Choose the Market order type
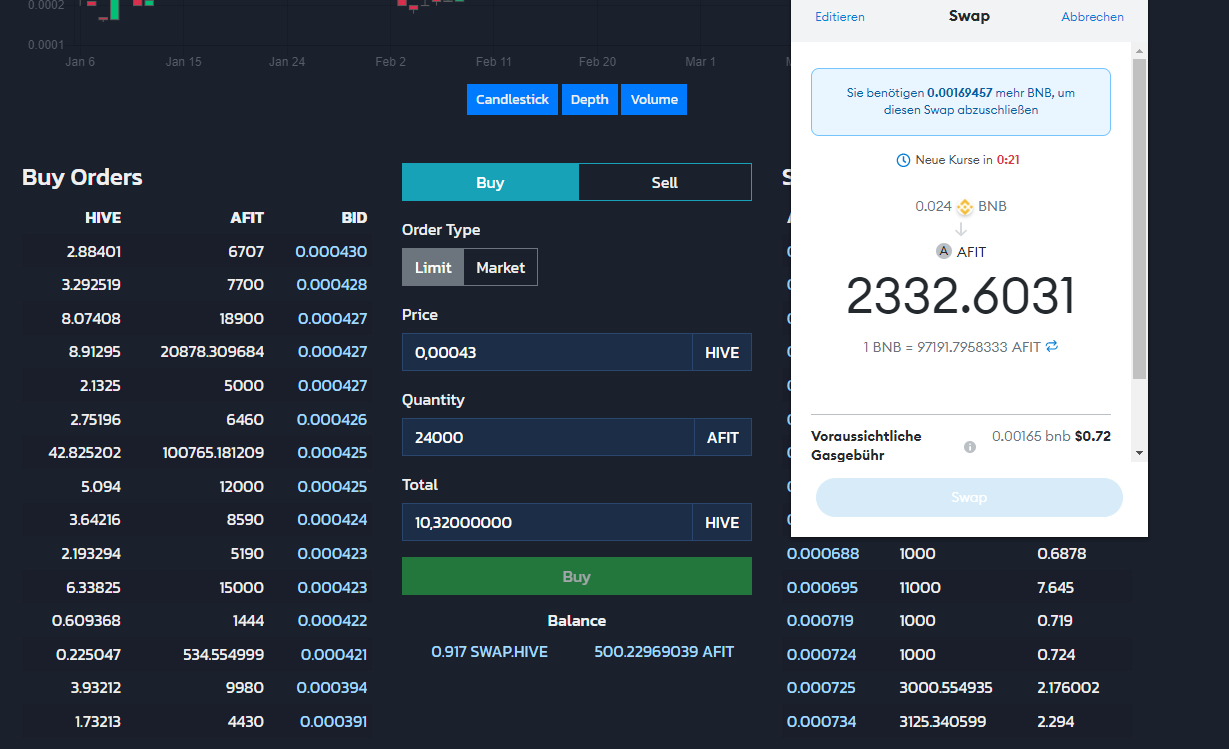 (501, 267)
